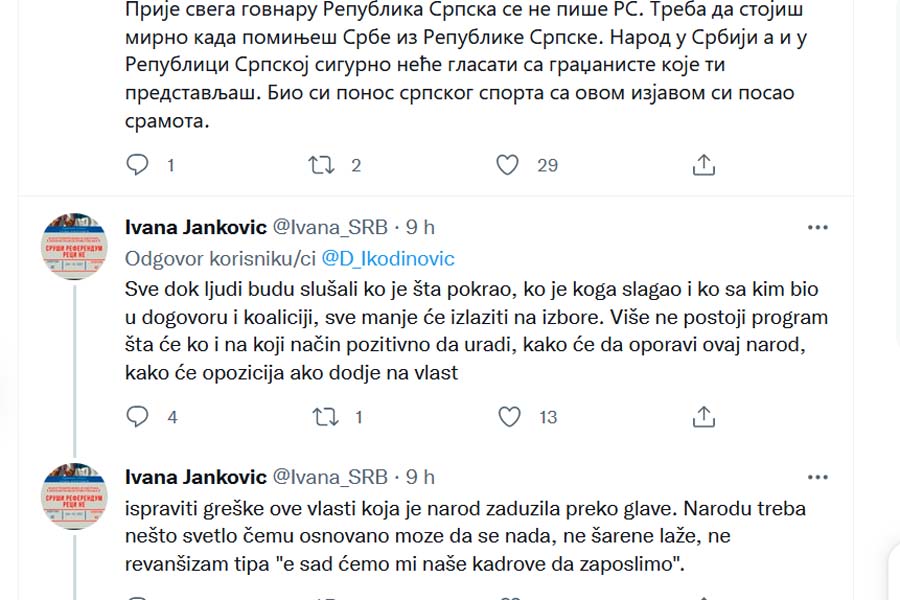This screenshot has height=600, width=900.
Task: Click the avatar beside the "ispraviti greške" tweet
Action: [x=74, y=496]
